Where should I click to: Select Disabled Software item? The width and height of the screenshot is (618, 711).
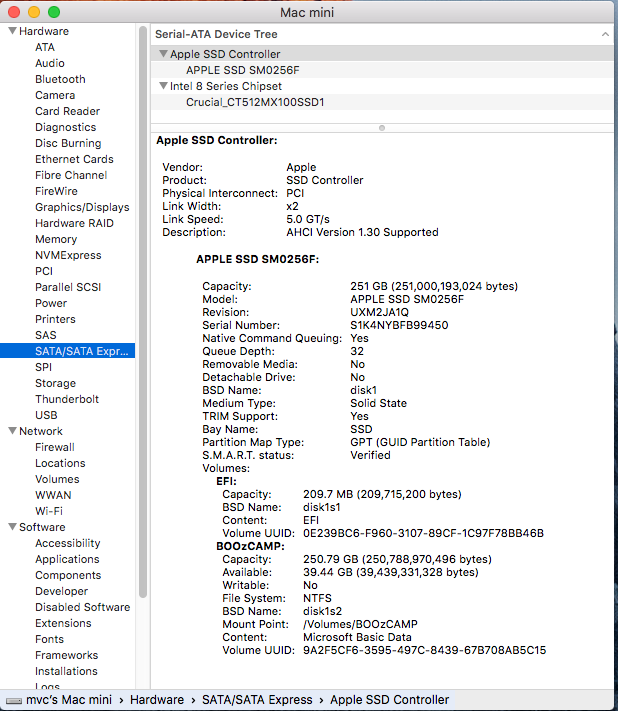pyautogui.click(x=83, y=607)
